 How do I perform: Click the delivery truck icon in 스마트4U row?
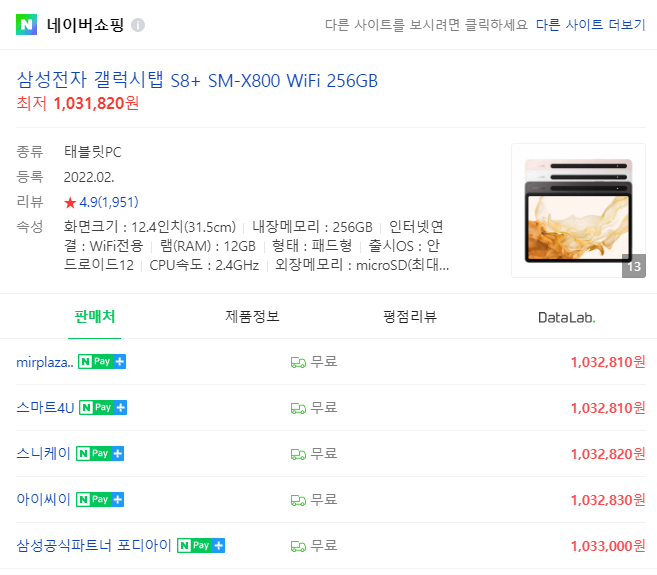click(298, 408)
